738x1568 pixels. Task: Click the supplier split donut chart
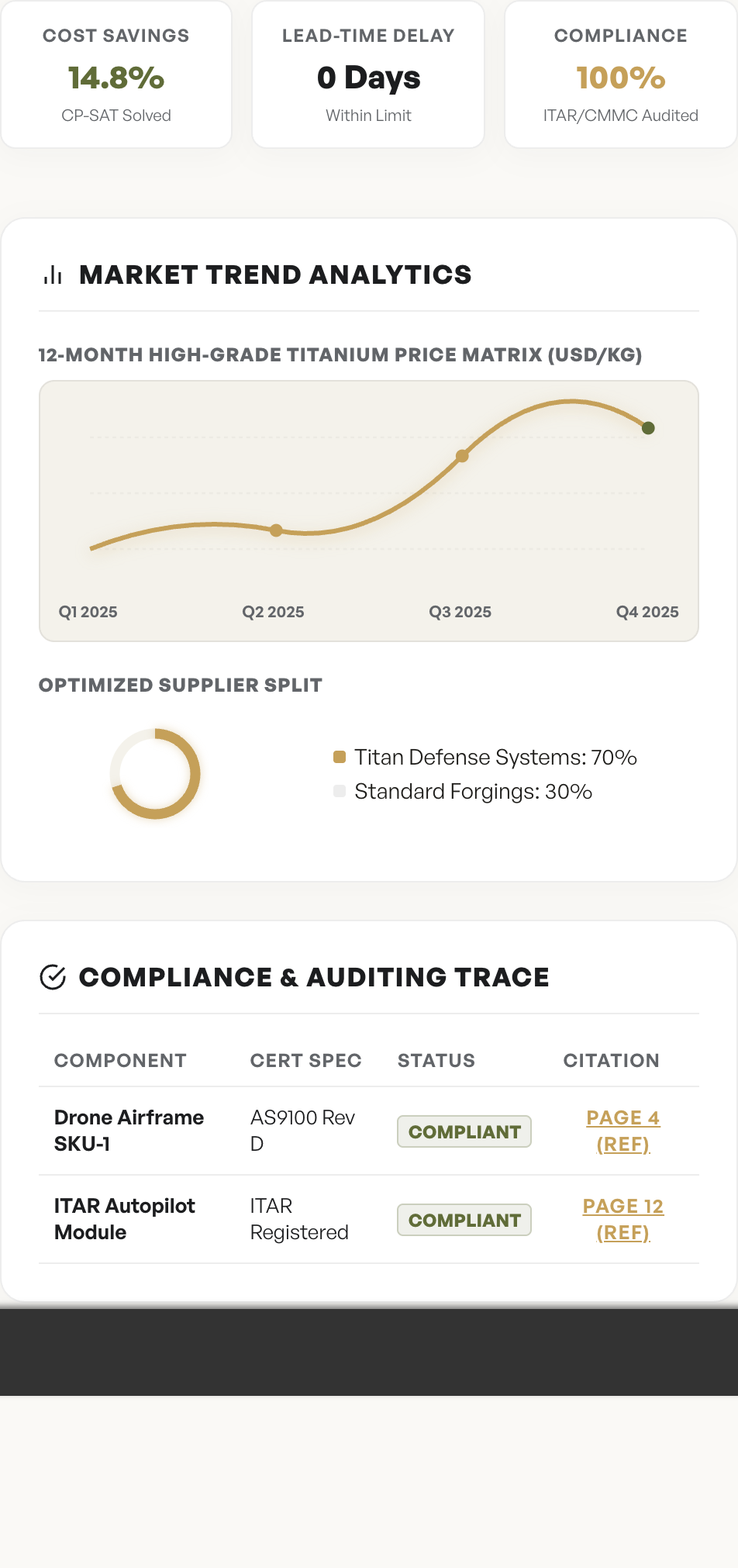pos(155,774)
